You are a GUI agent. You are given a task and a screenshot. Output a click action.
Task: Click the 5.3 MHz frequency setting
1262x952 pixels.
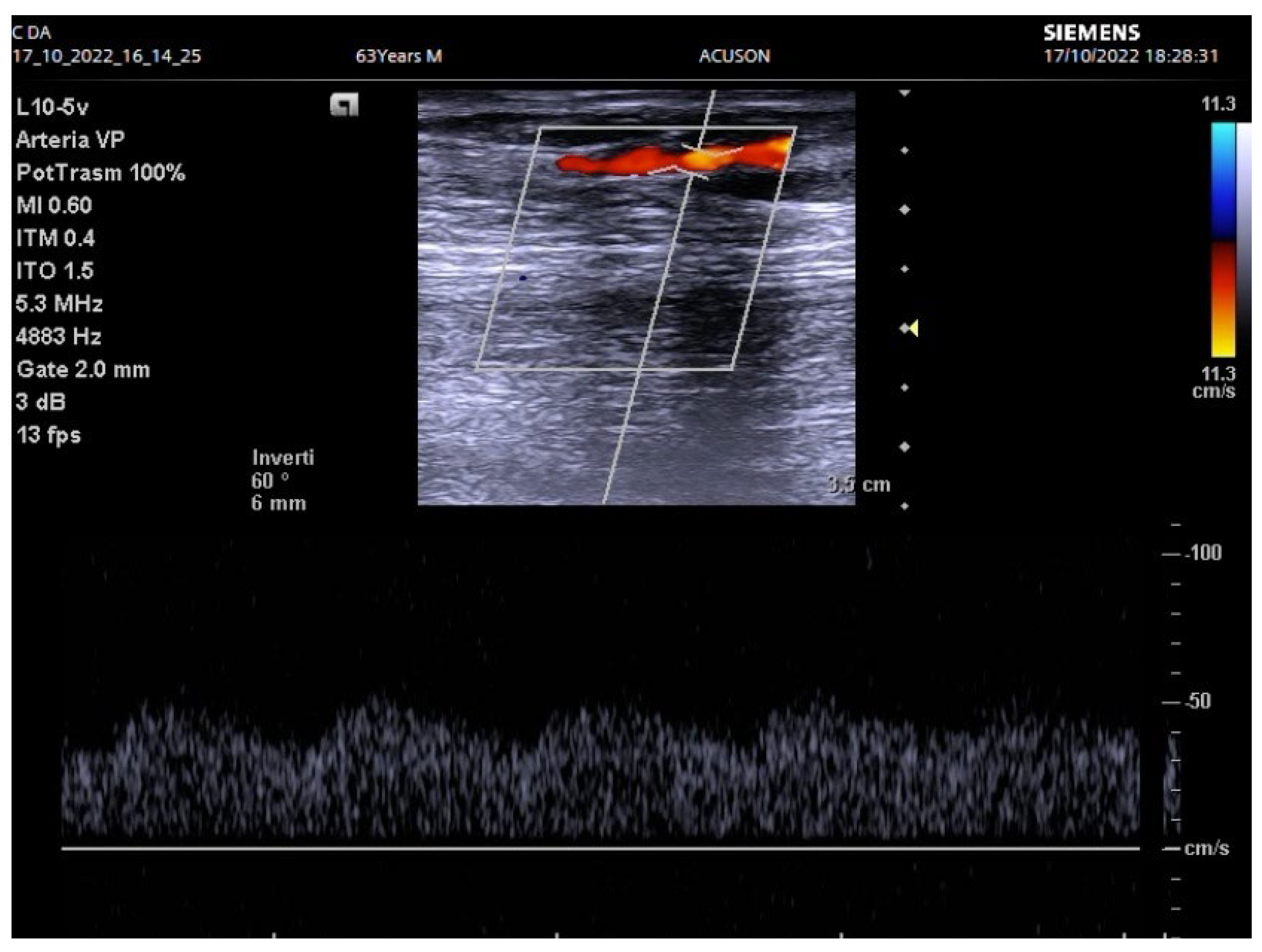coord(60,303)
